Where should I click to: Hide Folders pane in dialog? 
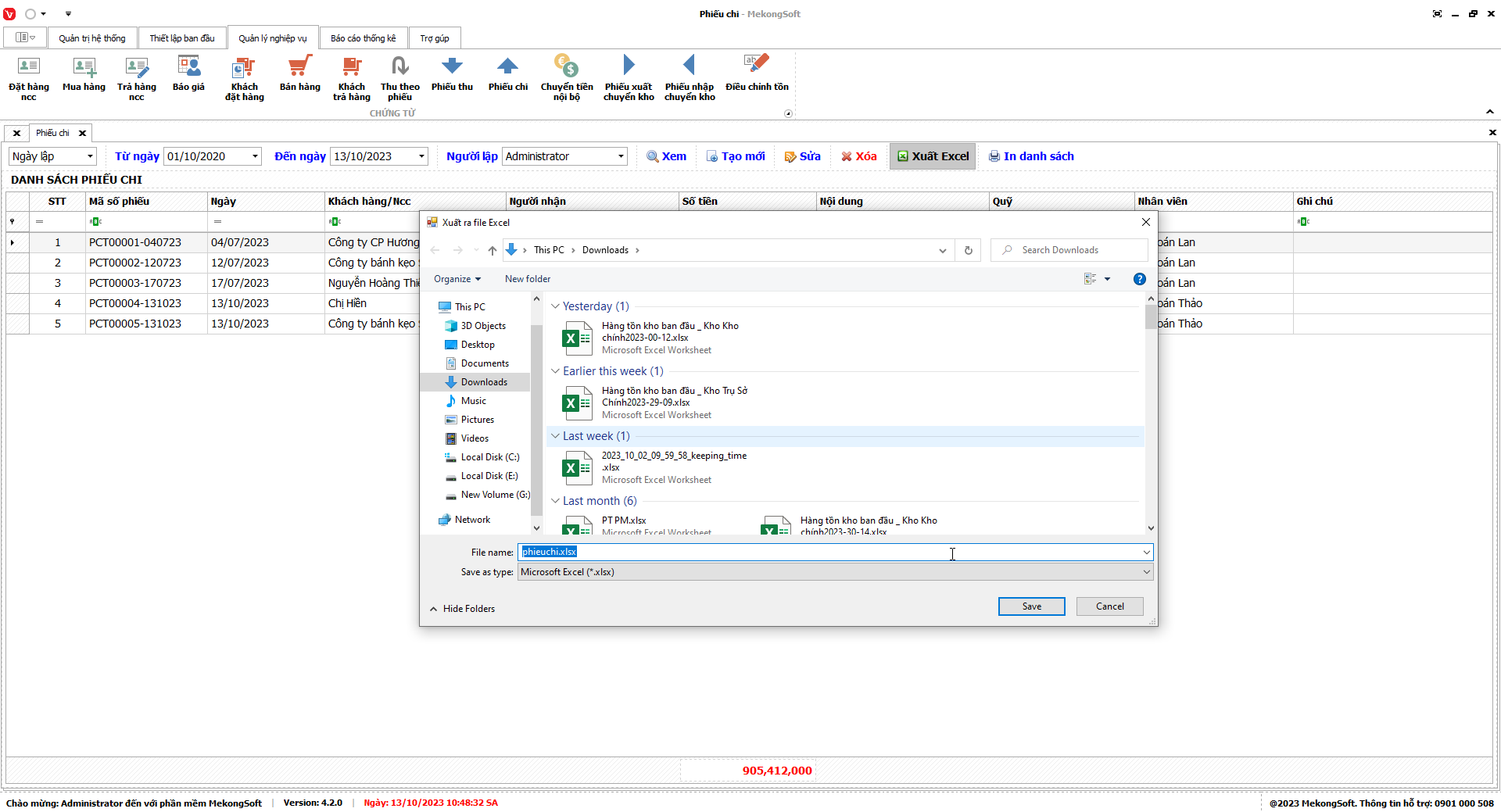tap(462, 609)
